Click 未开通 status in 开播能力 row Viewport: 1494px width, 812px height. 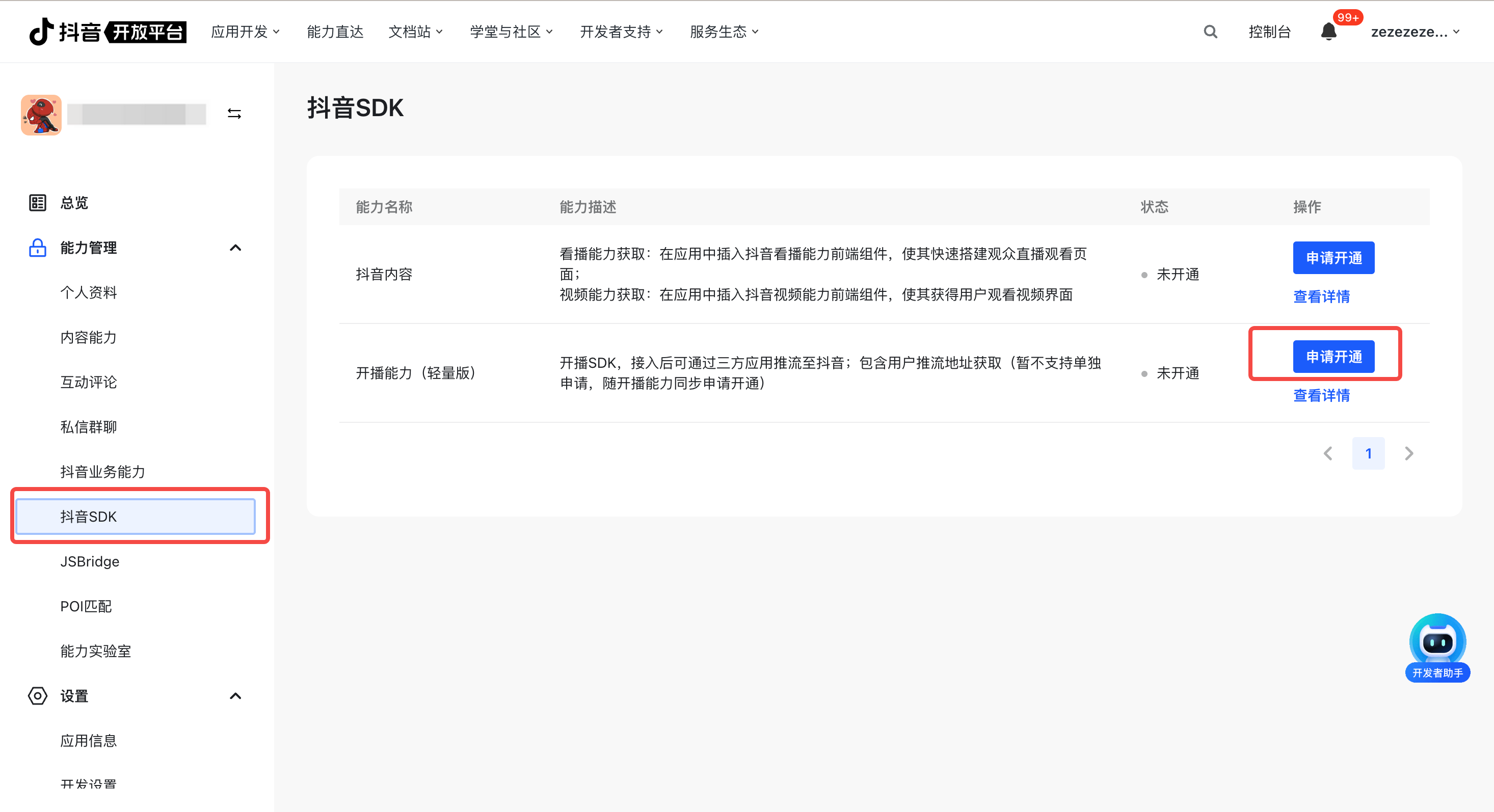(1170, 372)
